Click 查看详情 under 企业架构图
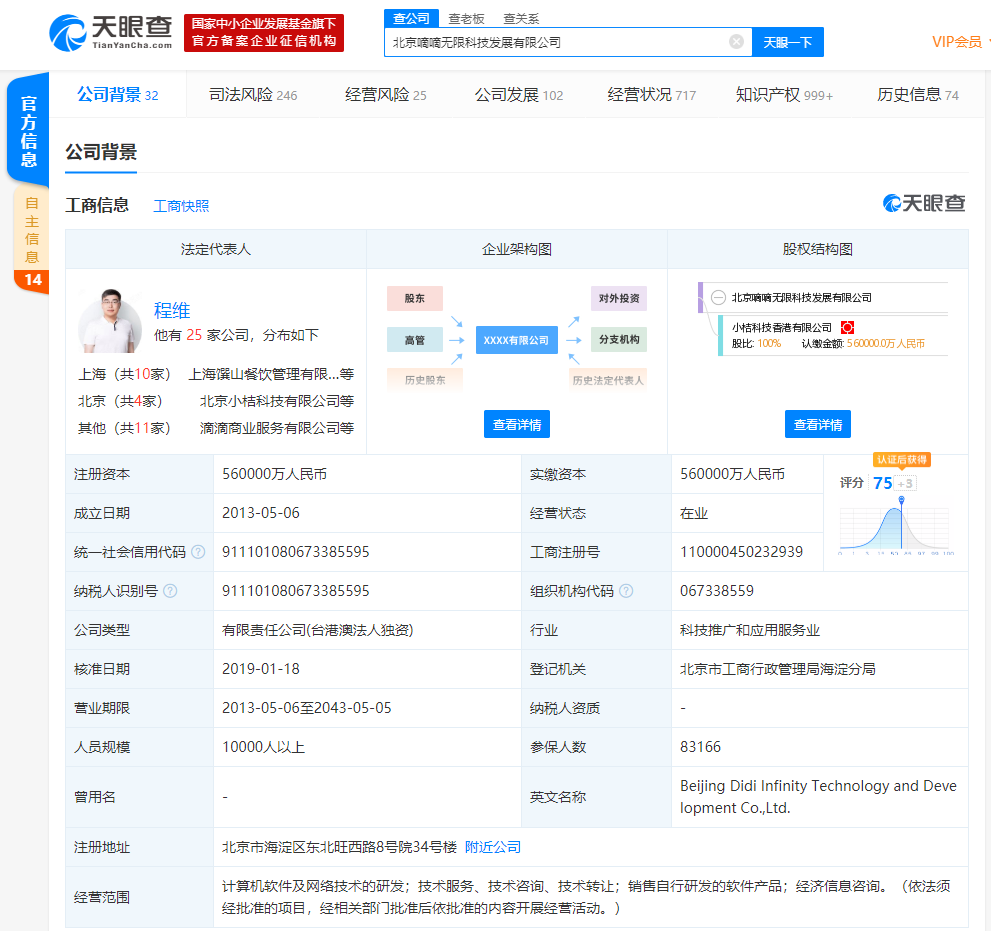This screenshot has height=931, width=991. click(x=516, y=424)
